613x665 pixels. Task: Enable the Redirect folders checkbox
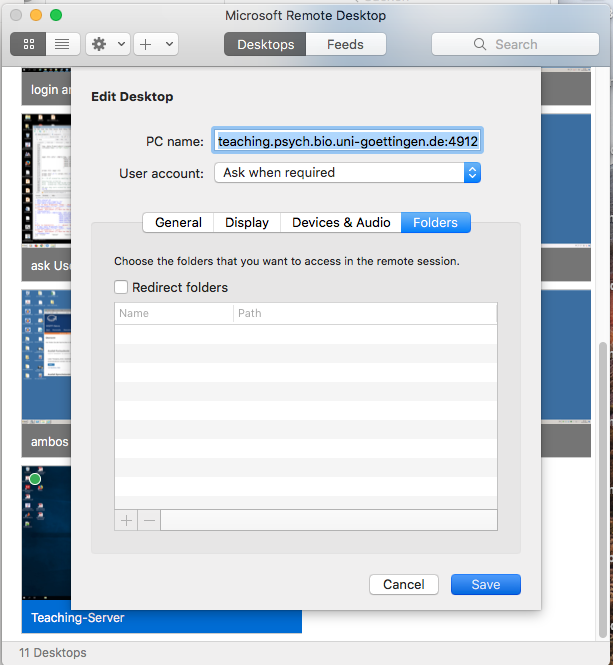click(121, 287)
